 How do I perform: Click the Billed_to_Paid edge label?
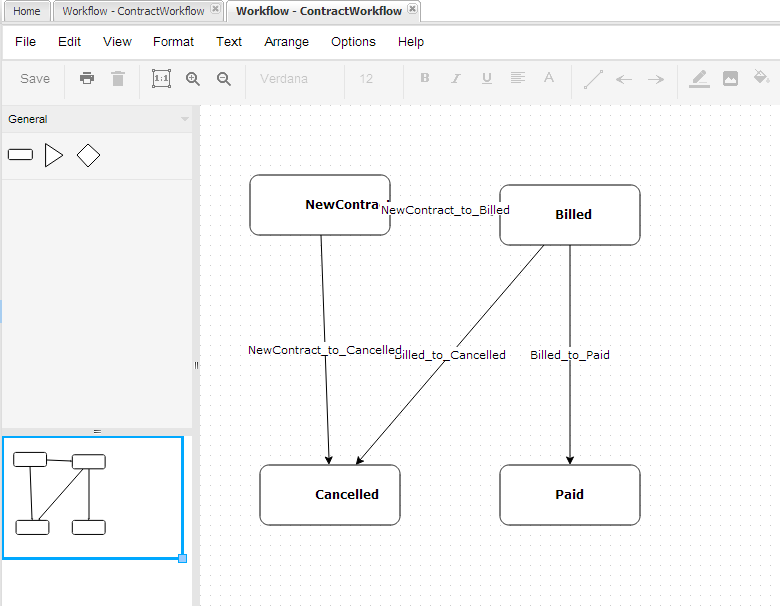570,355
